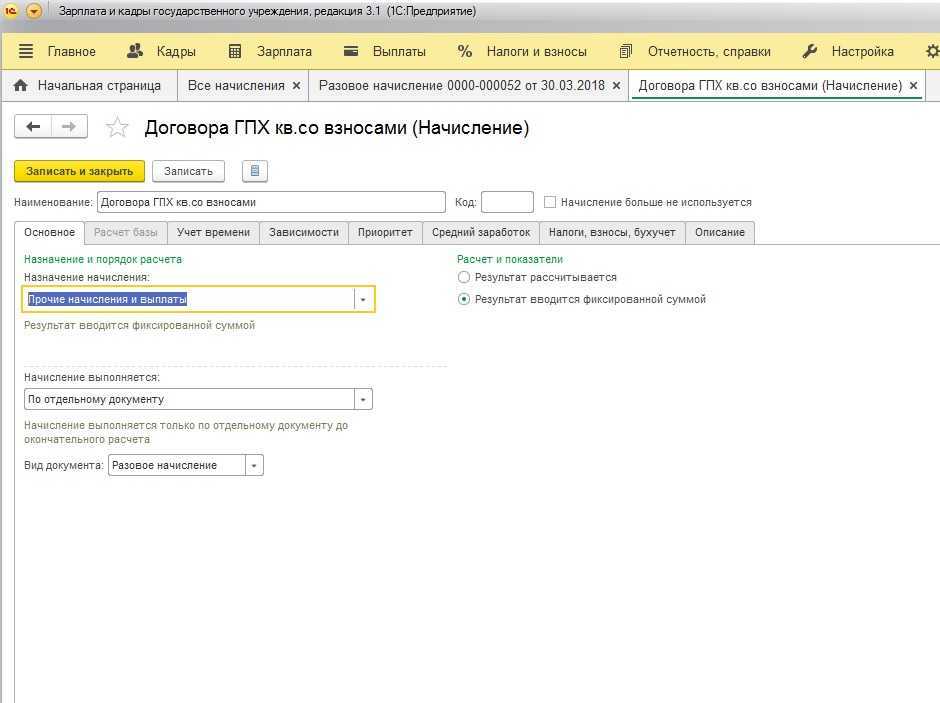Go back with the left arrow button

point(33,126)
